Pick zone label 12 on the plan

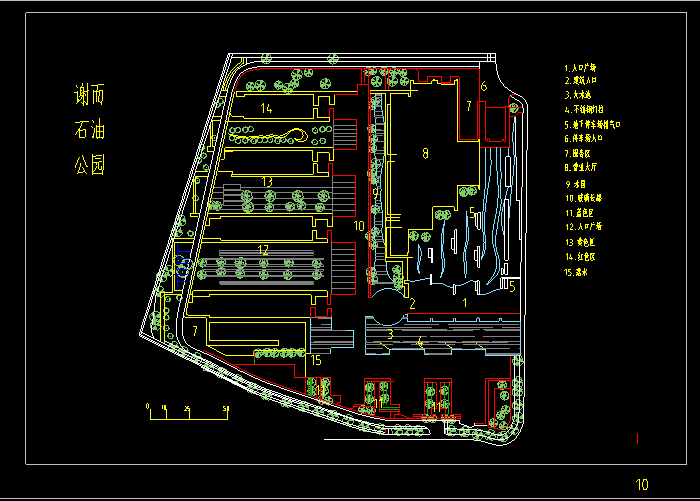pos(264,249)
